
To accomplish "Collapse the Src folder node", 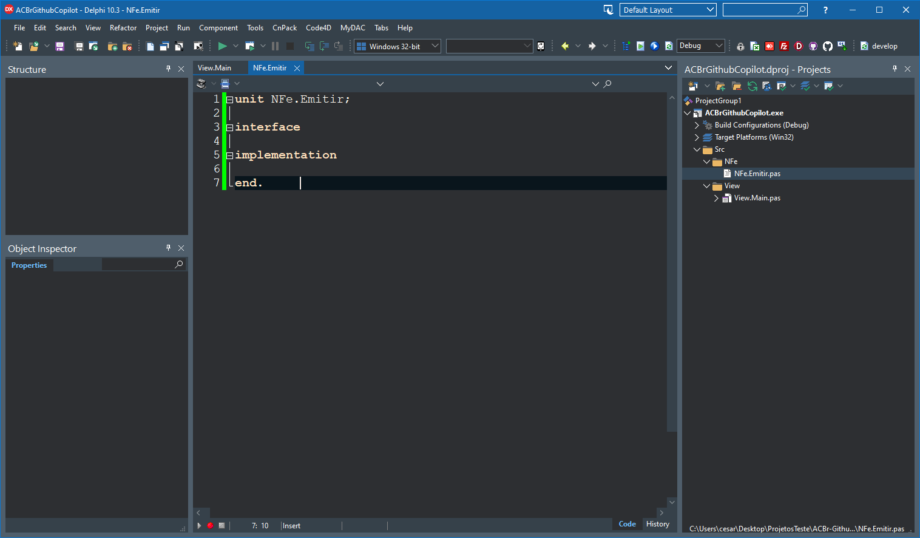I will (697, 150).
